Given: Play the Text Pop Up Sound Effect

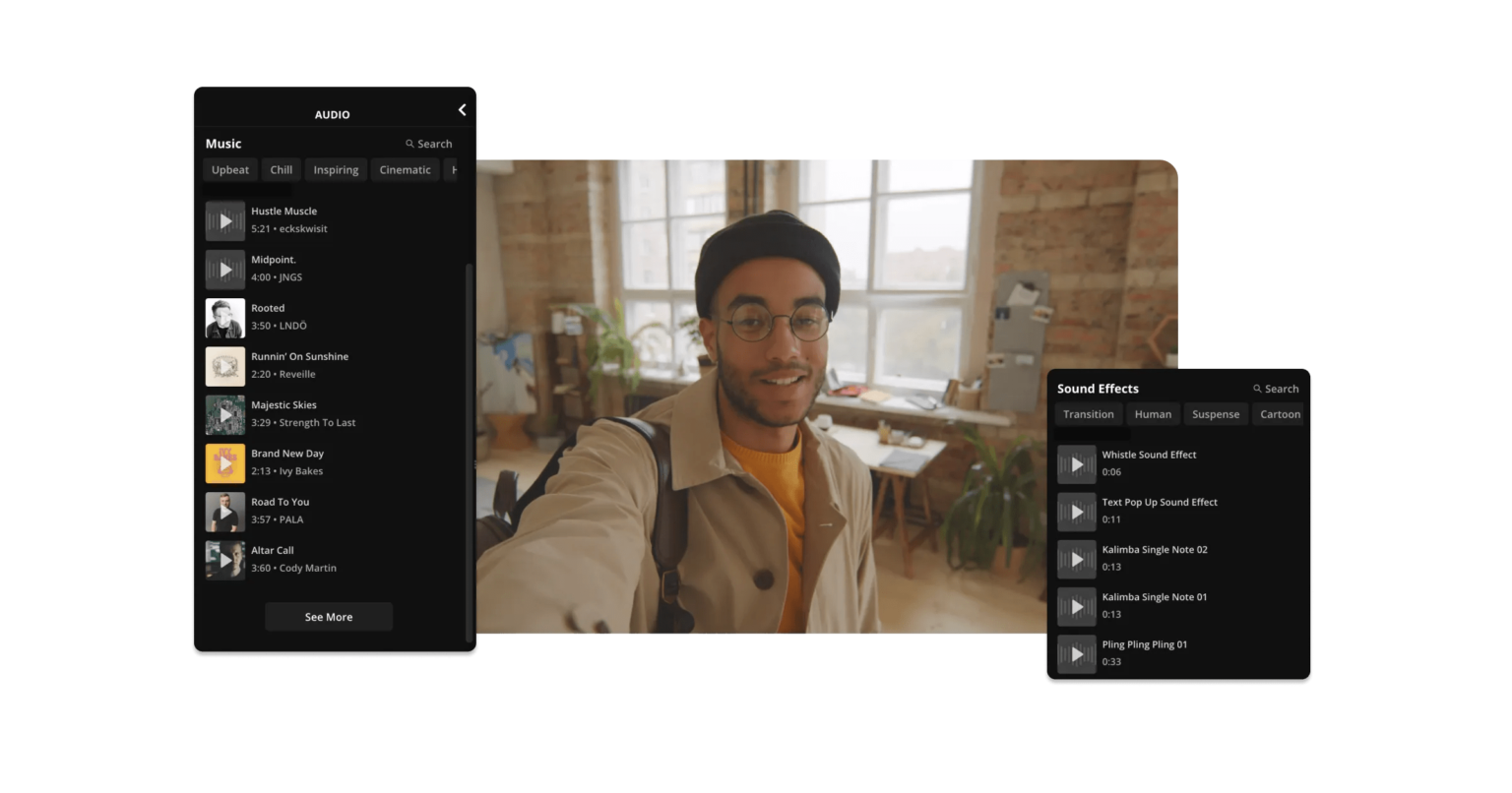Looking at the screenshot, I should (x=1077, y=511).
